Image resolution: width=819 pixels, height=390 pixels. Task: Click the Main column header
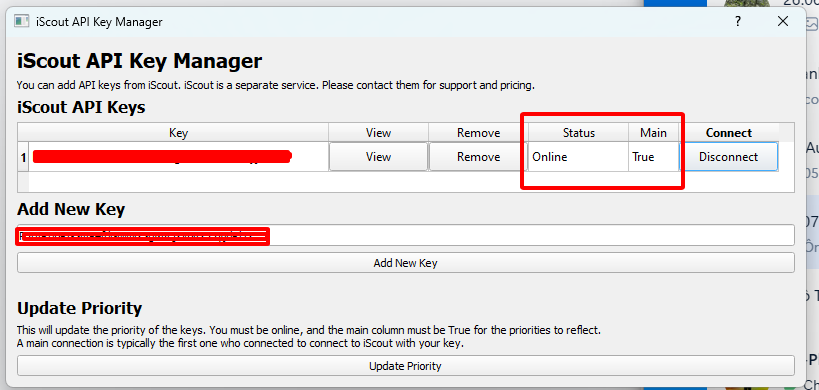click(653, 133)
